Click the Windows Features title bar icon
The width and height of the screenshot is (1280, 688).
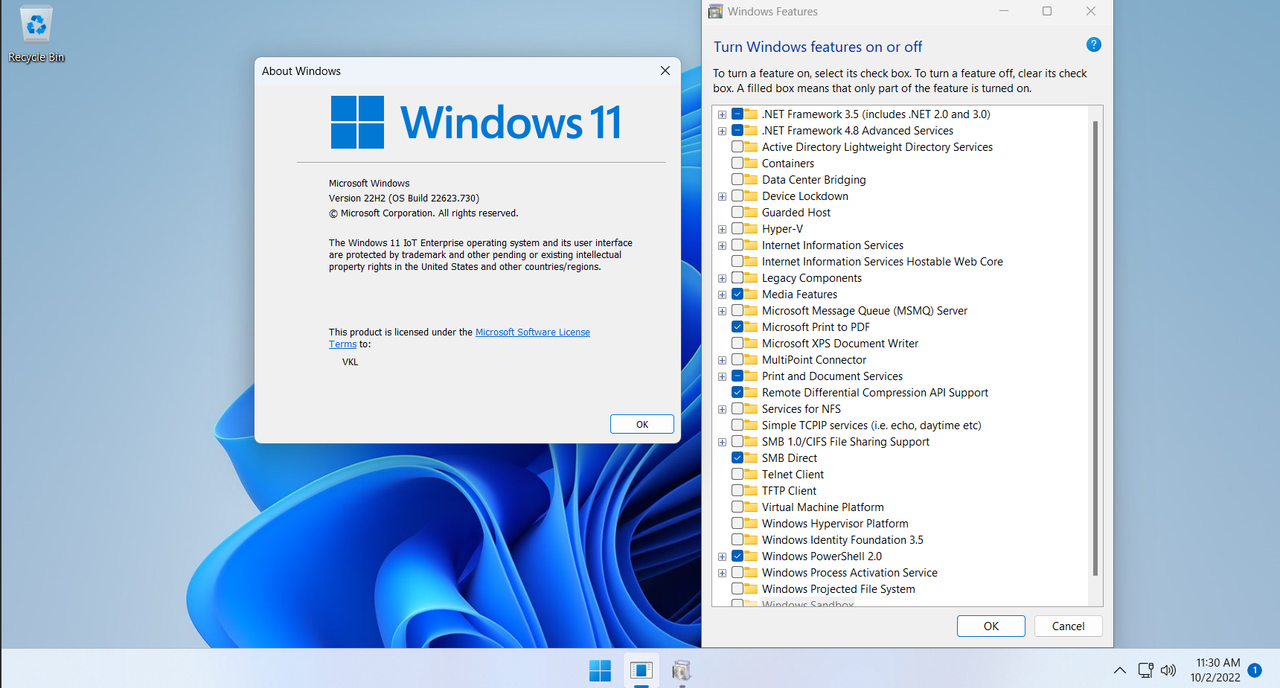(x=716, y=11)
